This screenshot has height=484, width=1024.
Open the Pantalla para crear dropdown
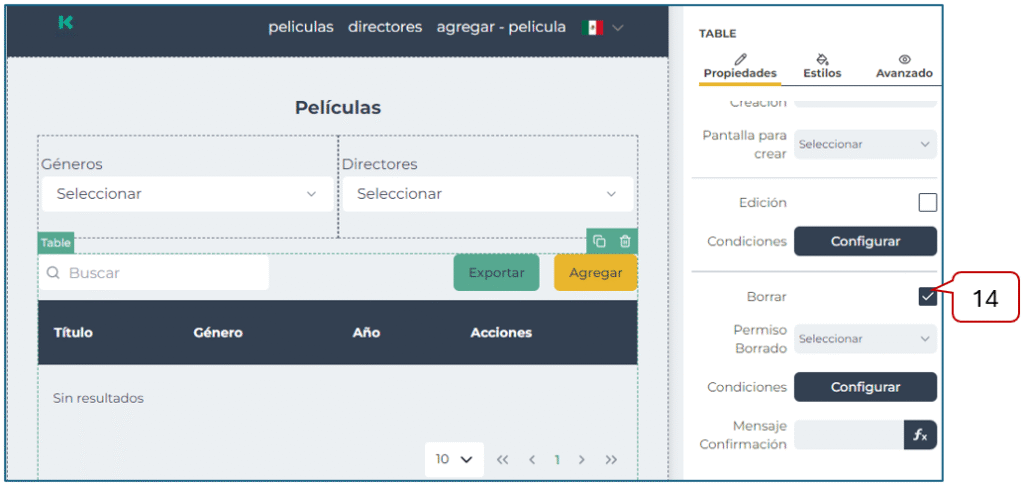tap(865, 144)
